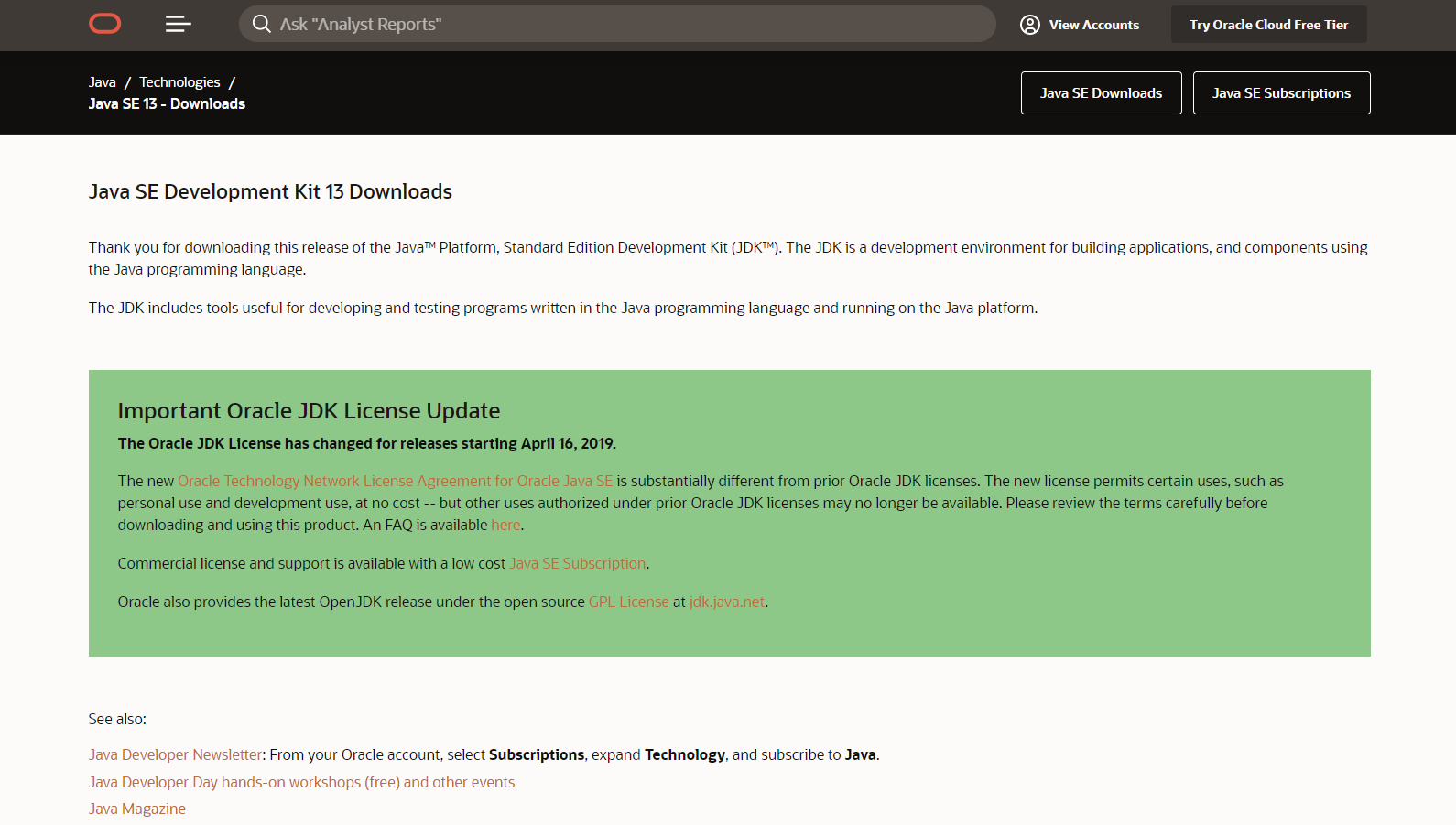Open Java Developer Day workshops link
The width and height of the screenshot is (1456, 825).
(x=301, y=782)
